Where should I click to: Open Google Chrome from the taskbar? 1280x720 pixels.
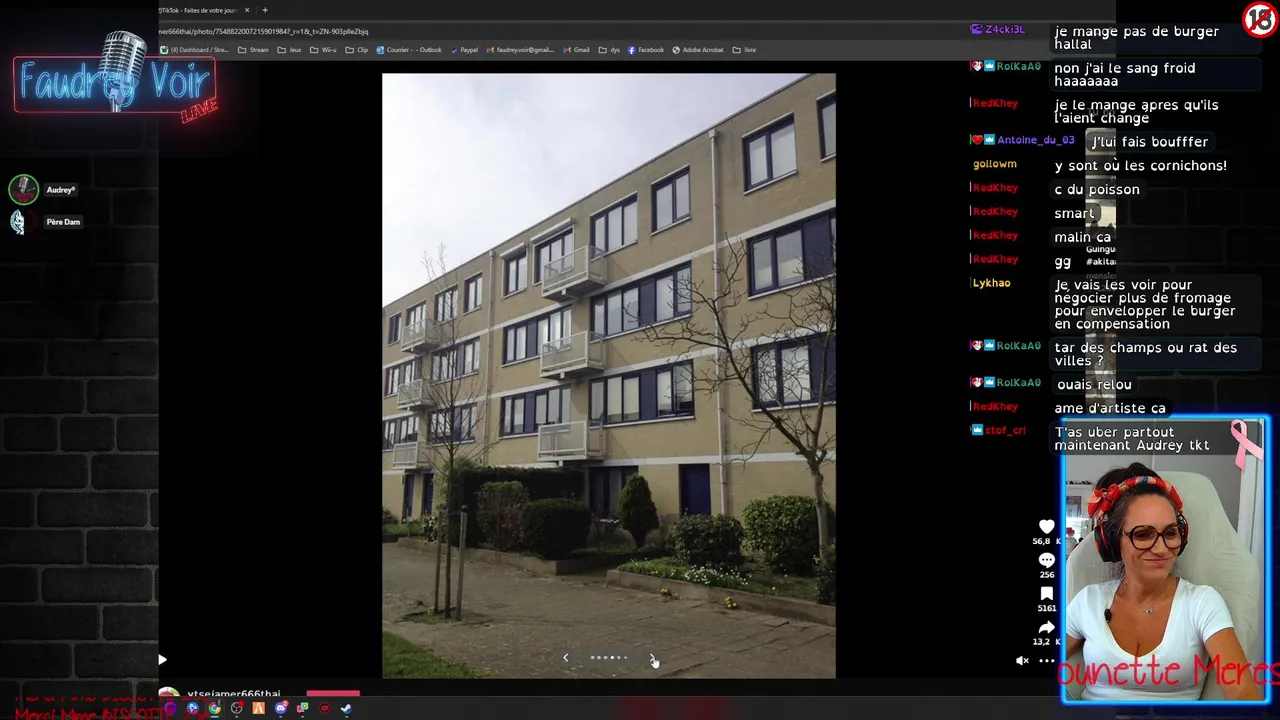tap(215, 708)
